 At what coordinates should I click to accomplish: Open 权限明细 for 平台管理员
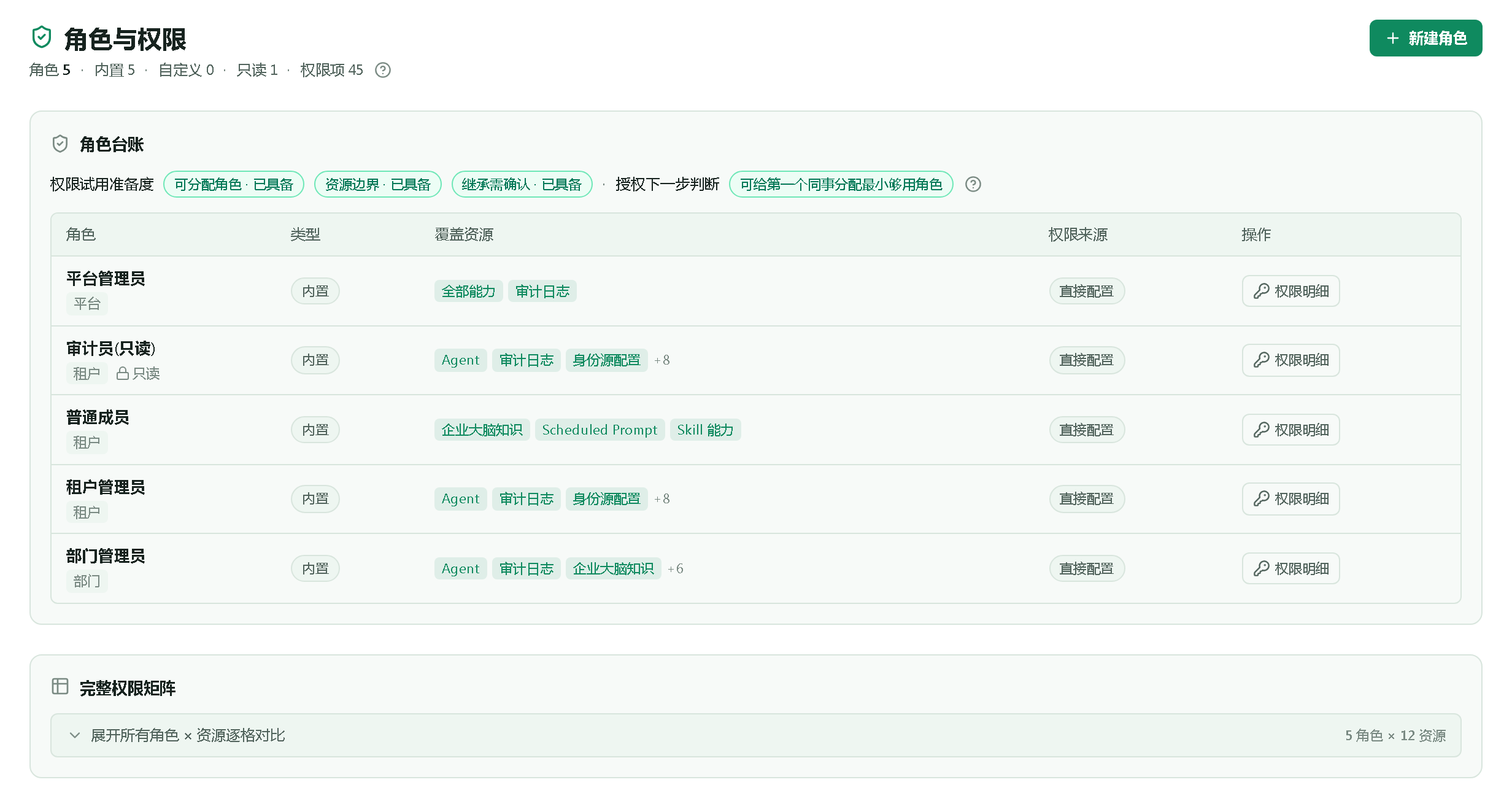pos(1290,291)
